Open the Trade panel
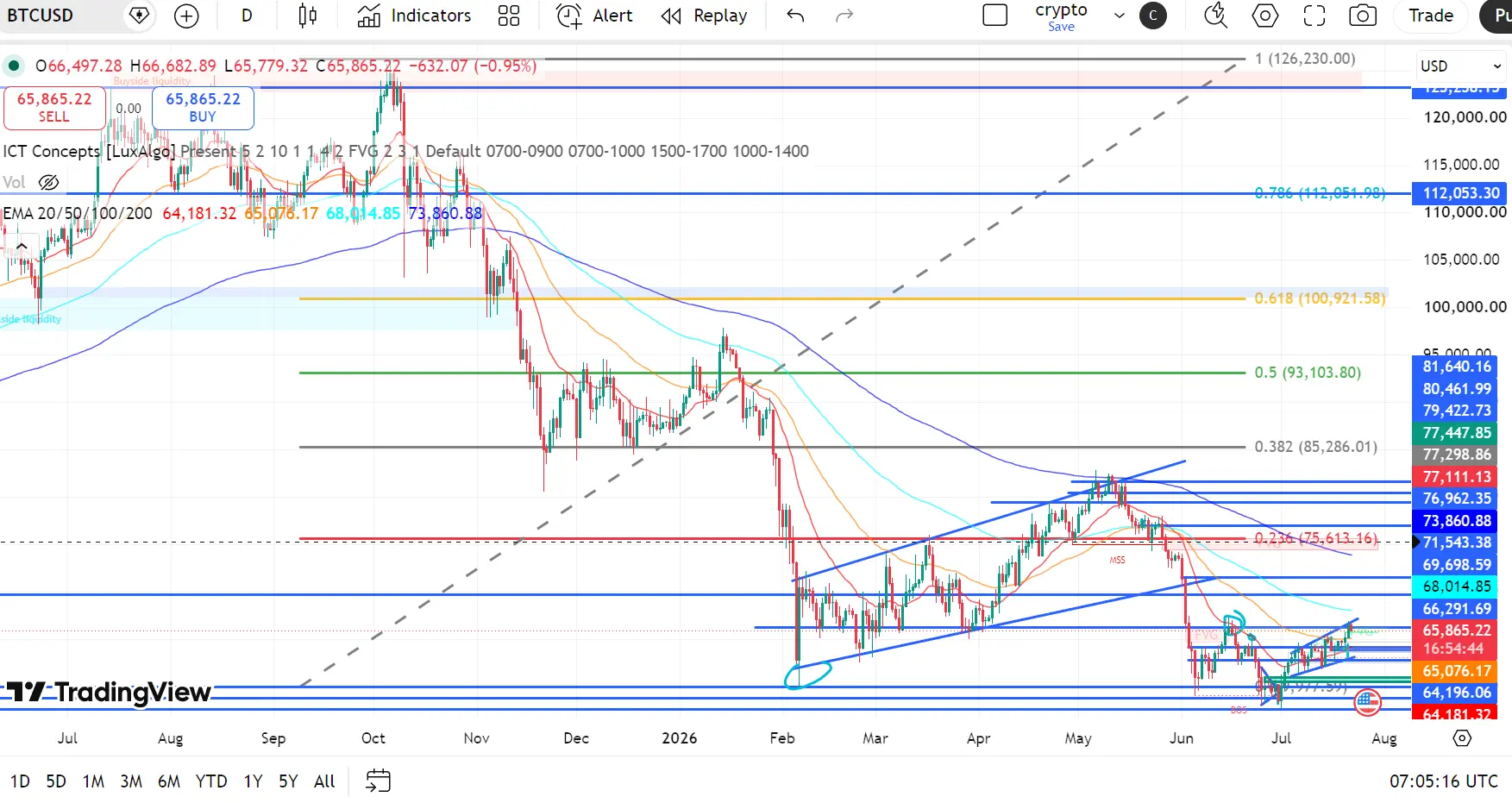1512x803 pixels. tap(1431, 16)
